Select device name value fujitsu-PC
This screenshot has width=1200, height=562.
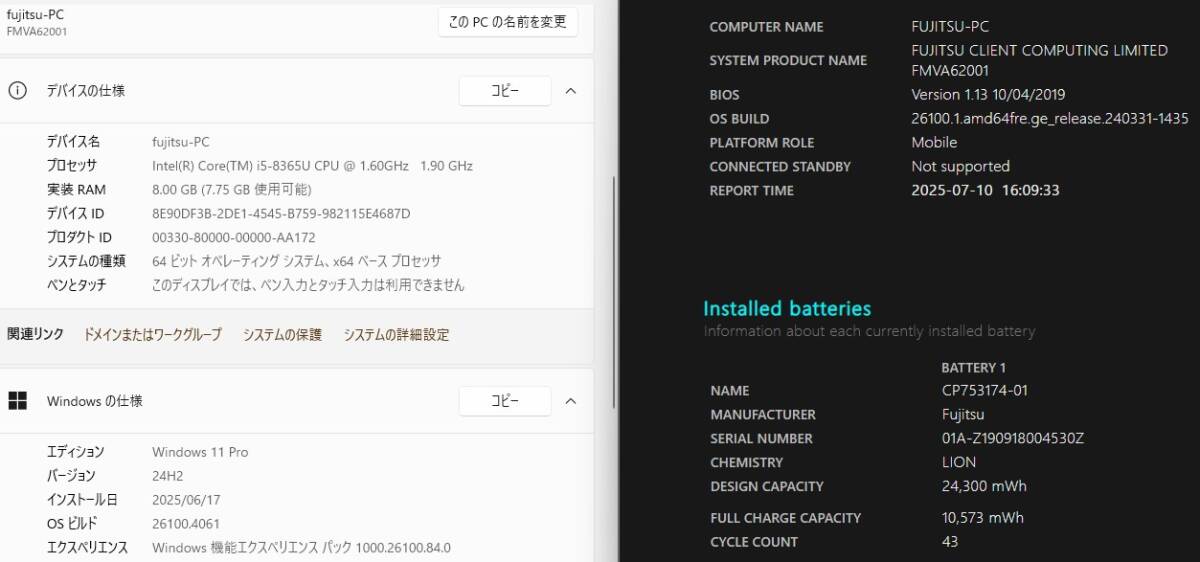181,142
